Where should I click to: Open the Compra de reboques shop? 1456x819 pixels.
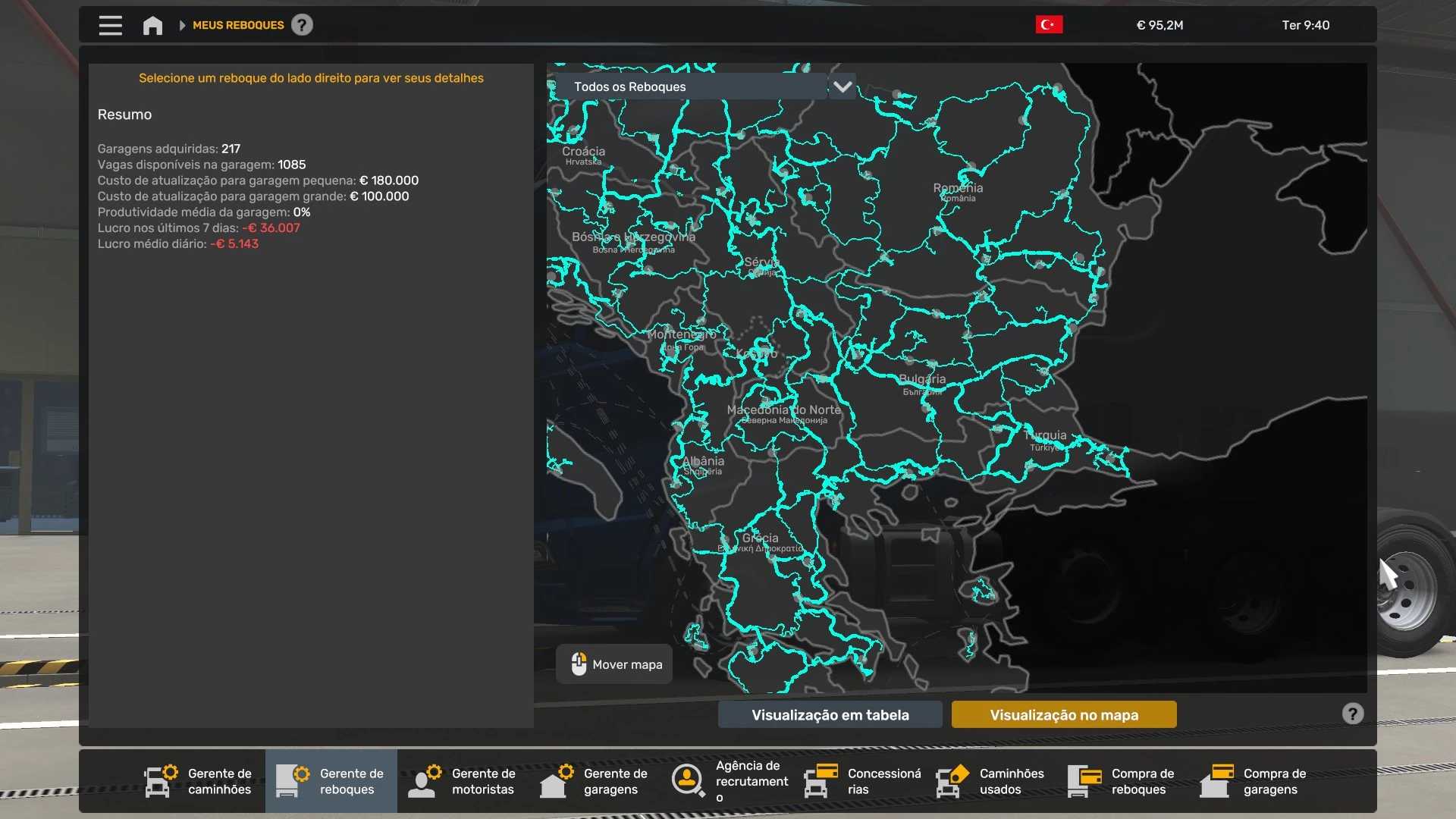[1122, 781]
